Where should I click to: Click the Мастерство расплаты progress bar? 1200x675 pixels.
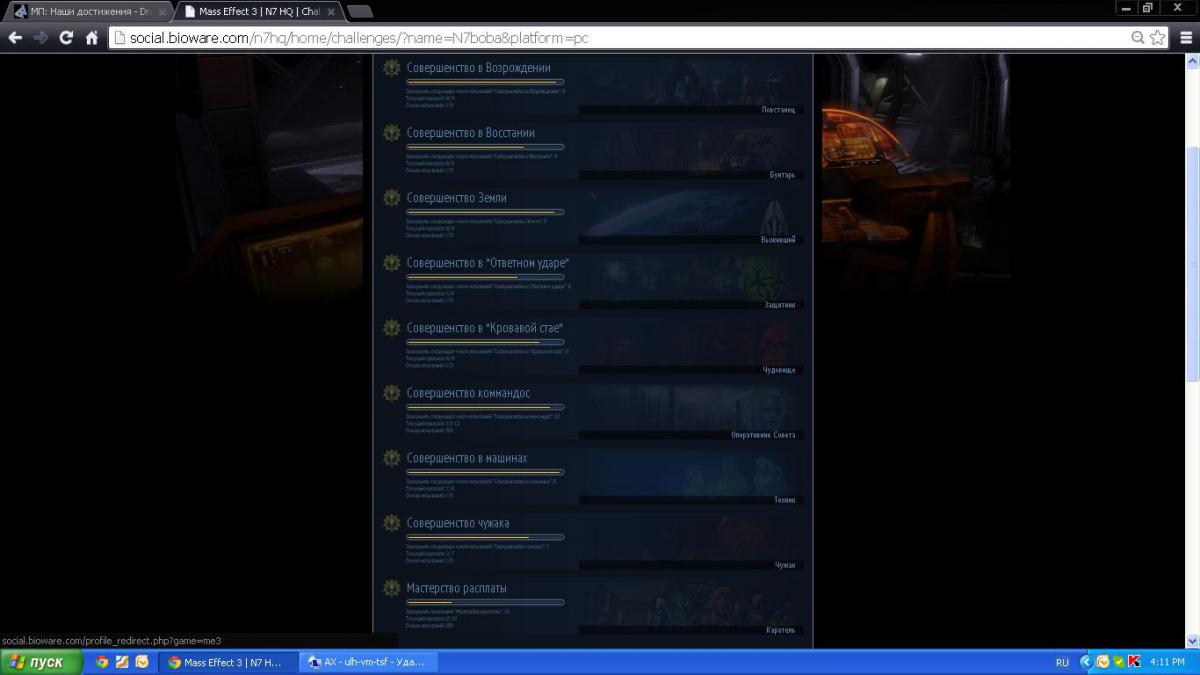point(485,602)
